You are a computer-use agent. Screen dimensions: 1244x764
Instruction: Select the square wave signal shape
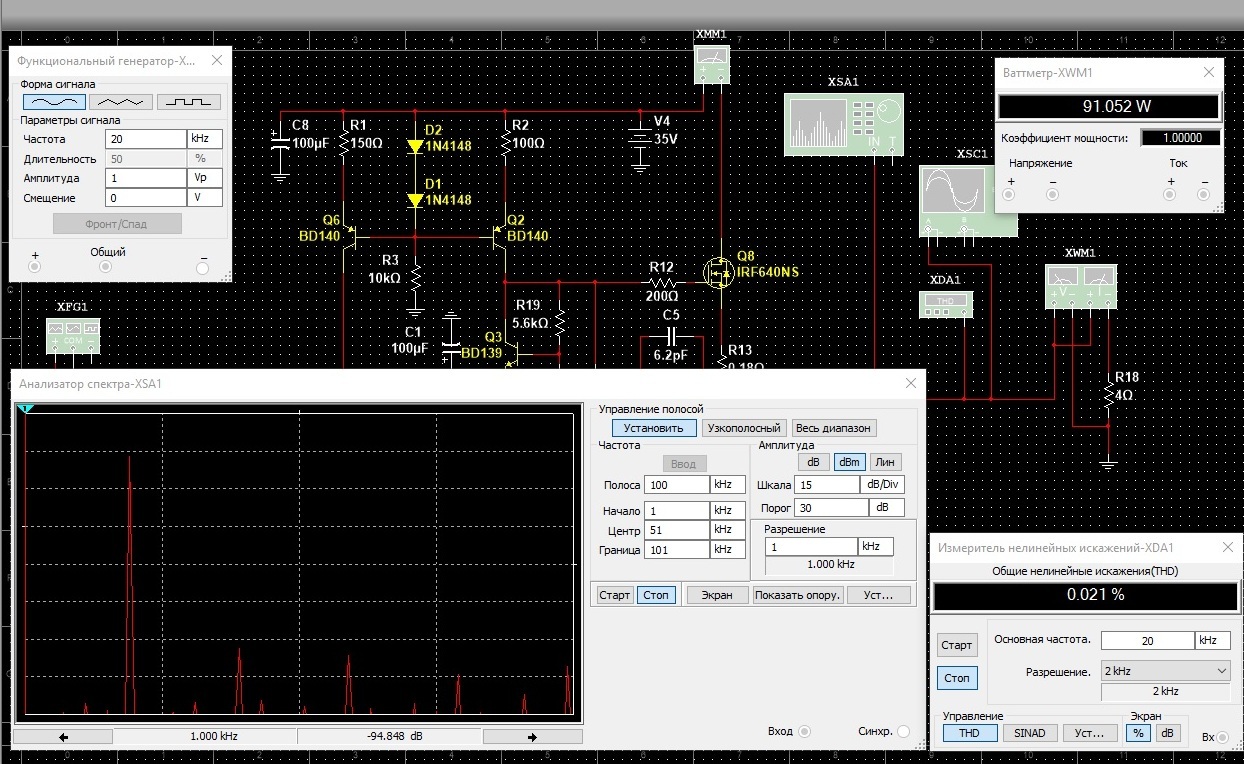188,102
